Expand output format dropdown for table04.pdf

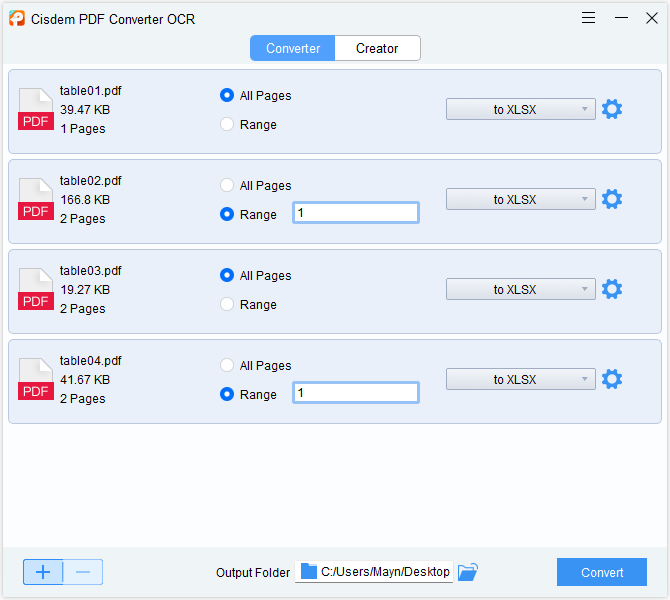click(520, 380)
